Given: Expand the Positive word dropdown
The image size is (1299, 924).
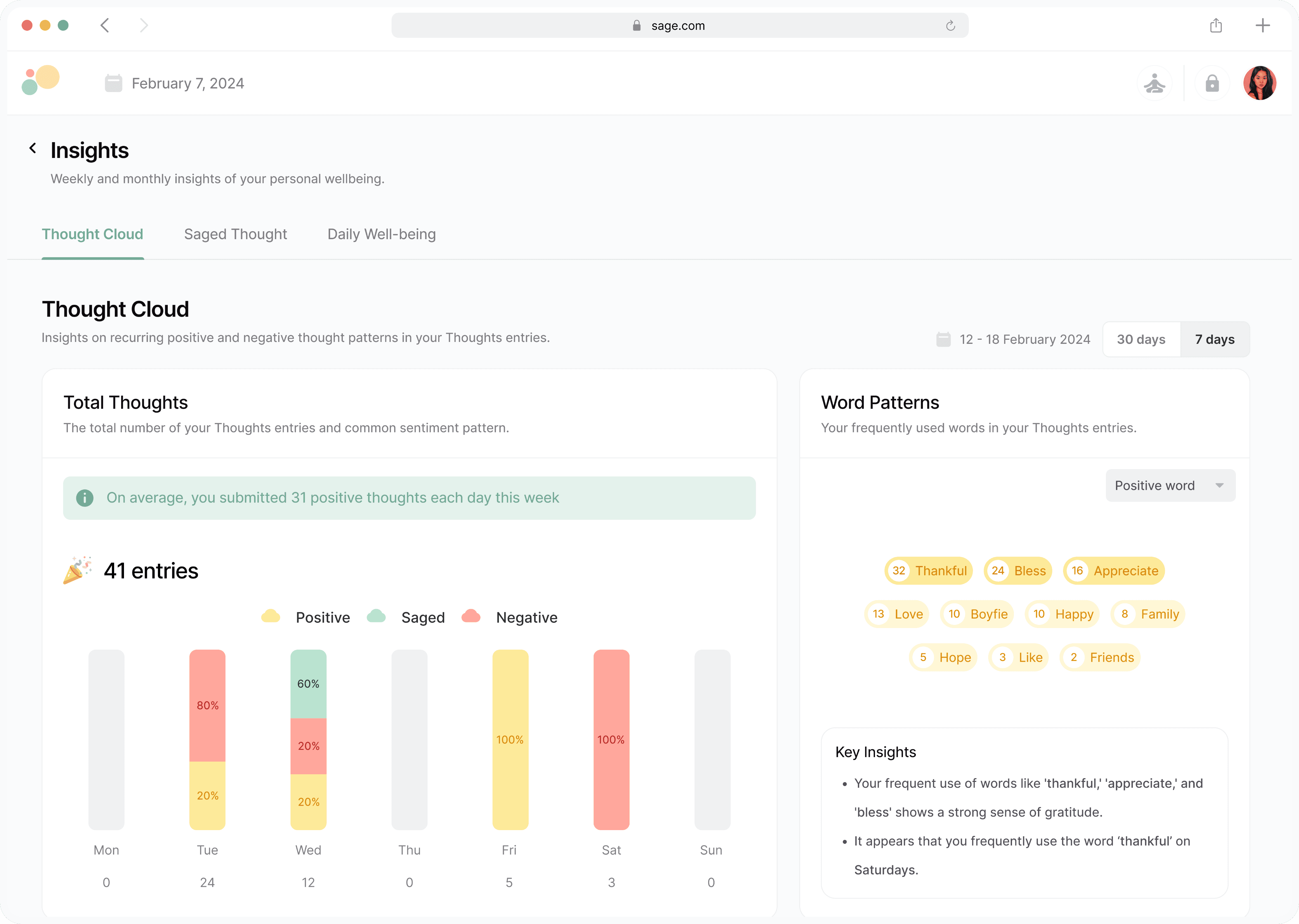Looking at the screenshot, I should 1171,485.
